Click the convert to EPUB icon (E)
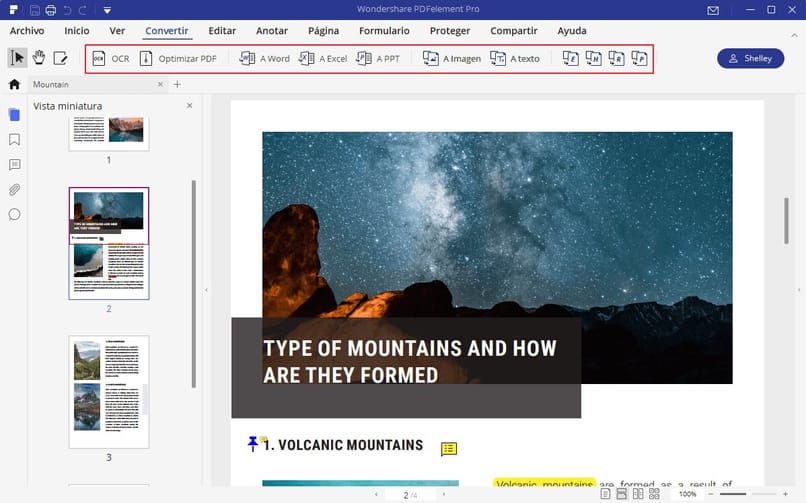Screen dimensions: 806x503 coord(570,59)
